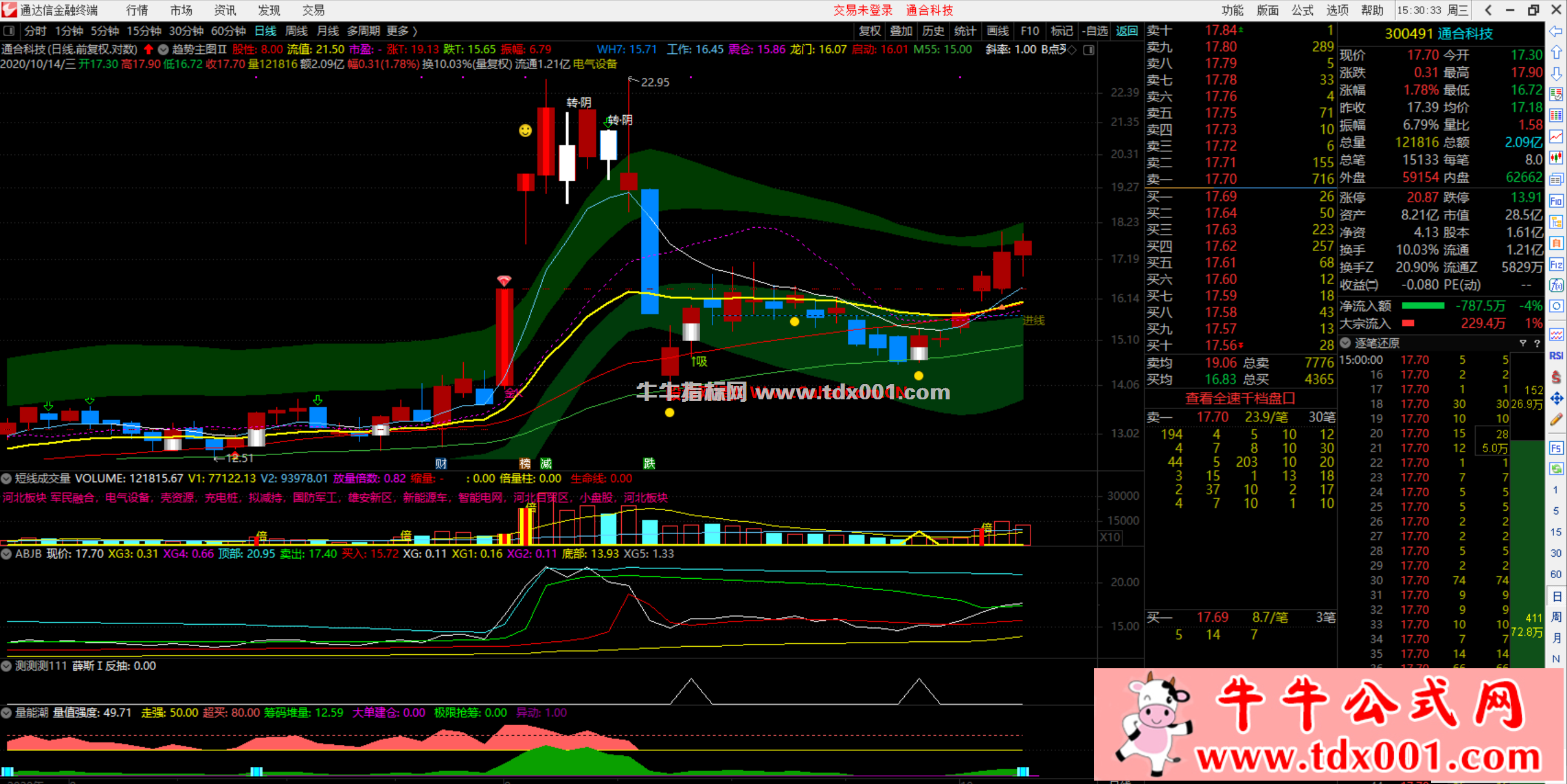Open the 市场 menu

click(181, 10)
